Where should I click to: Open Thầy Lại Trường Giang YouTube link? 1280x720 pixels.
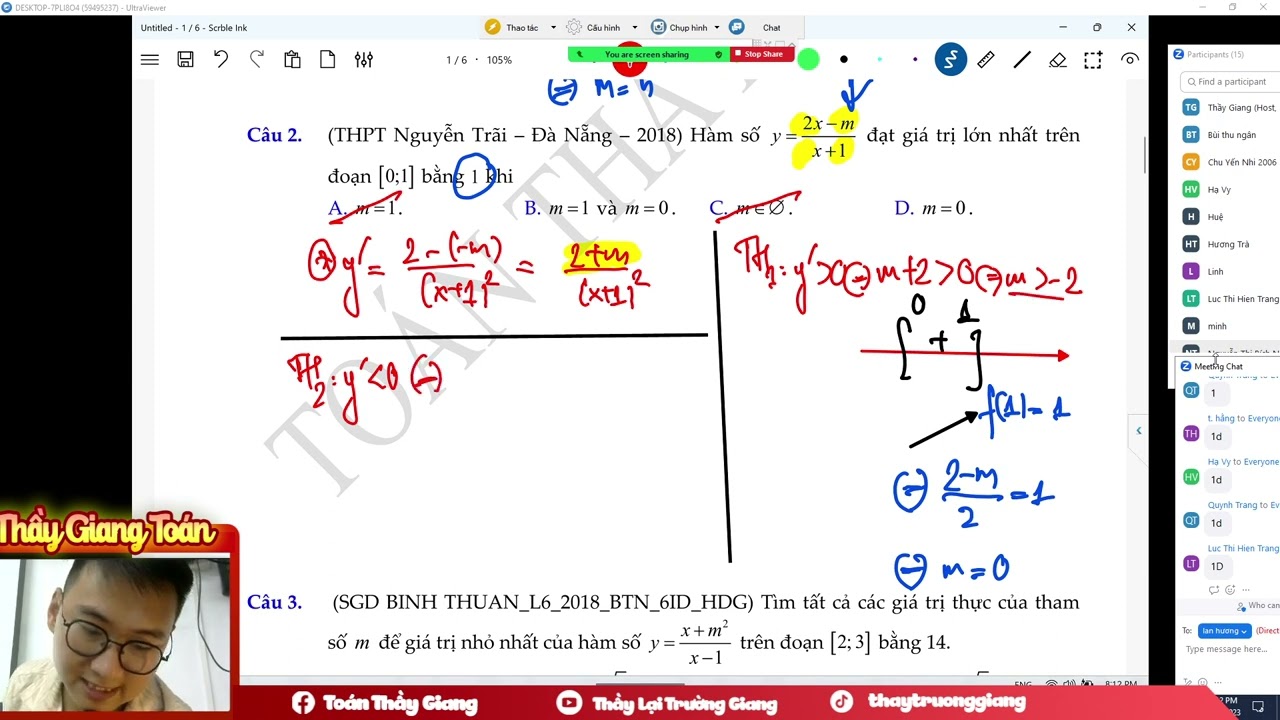point(666,703)
